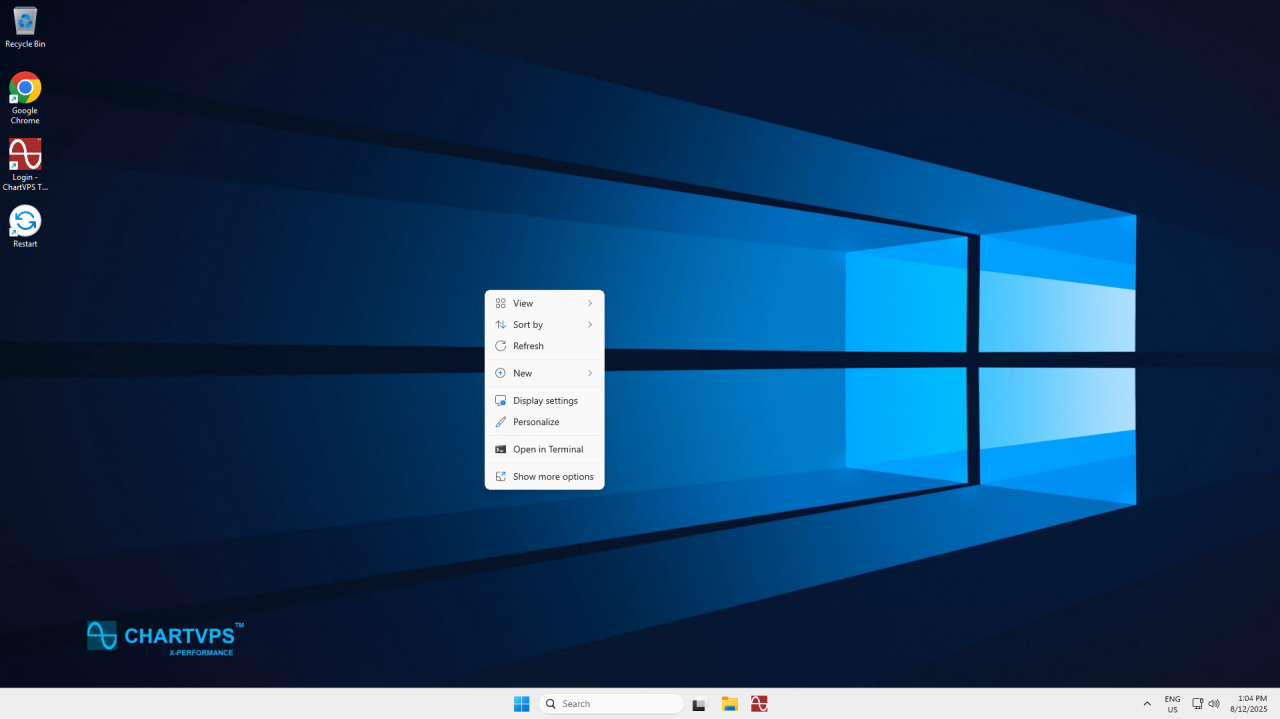
Task: Choose Personalize in the context menu
Action: click(536, 422)
